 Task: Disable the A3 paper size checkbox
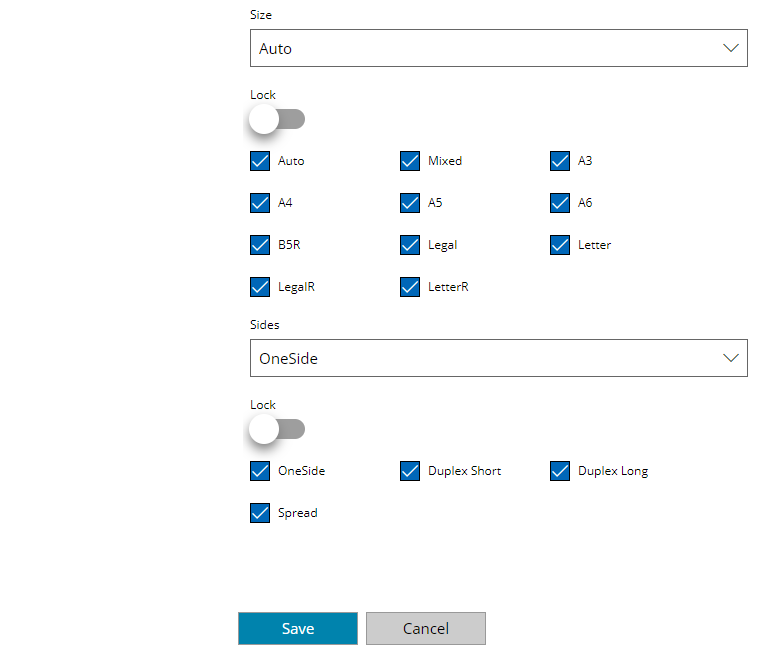click(560, 161)
